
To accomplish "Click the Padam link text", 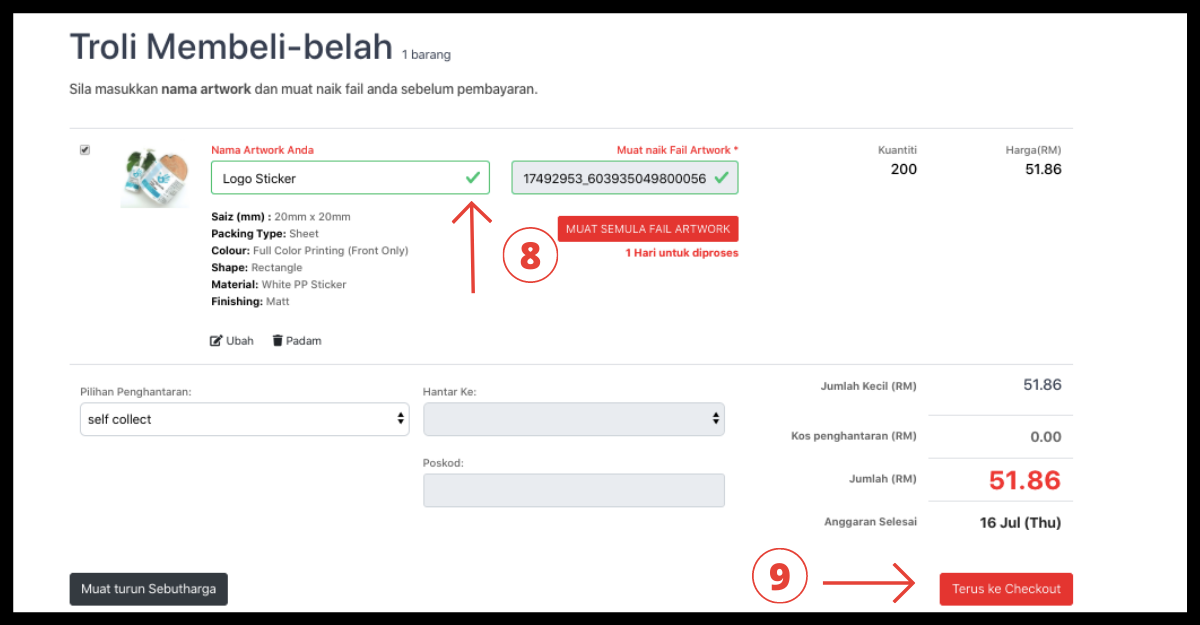I will pyautogui.click(x=303, y=341).
